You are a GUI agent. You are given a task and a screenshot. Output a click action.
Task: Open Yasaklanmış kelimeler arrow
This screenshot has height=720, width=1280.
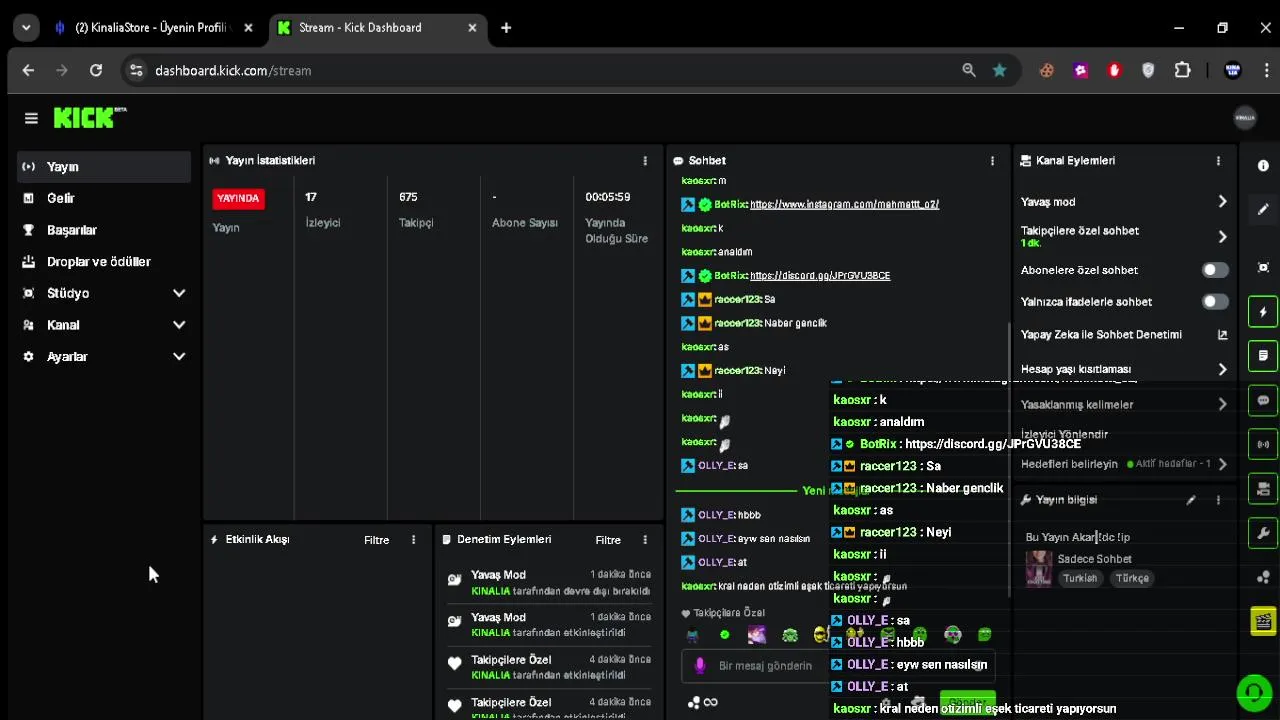pos(1222,405)
